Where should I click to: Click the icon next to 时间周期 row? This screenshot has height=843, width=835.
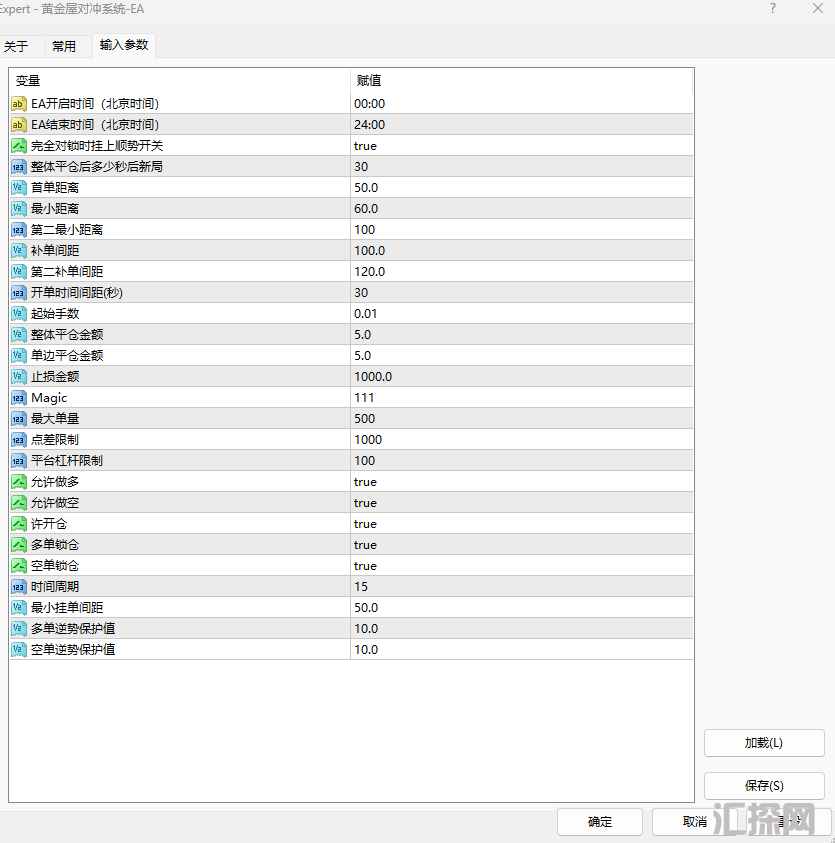pyautogui.click(x=19, y=587)
